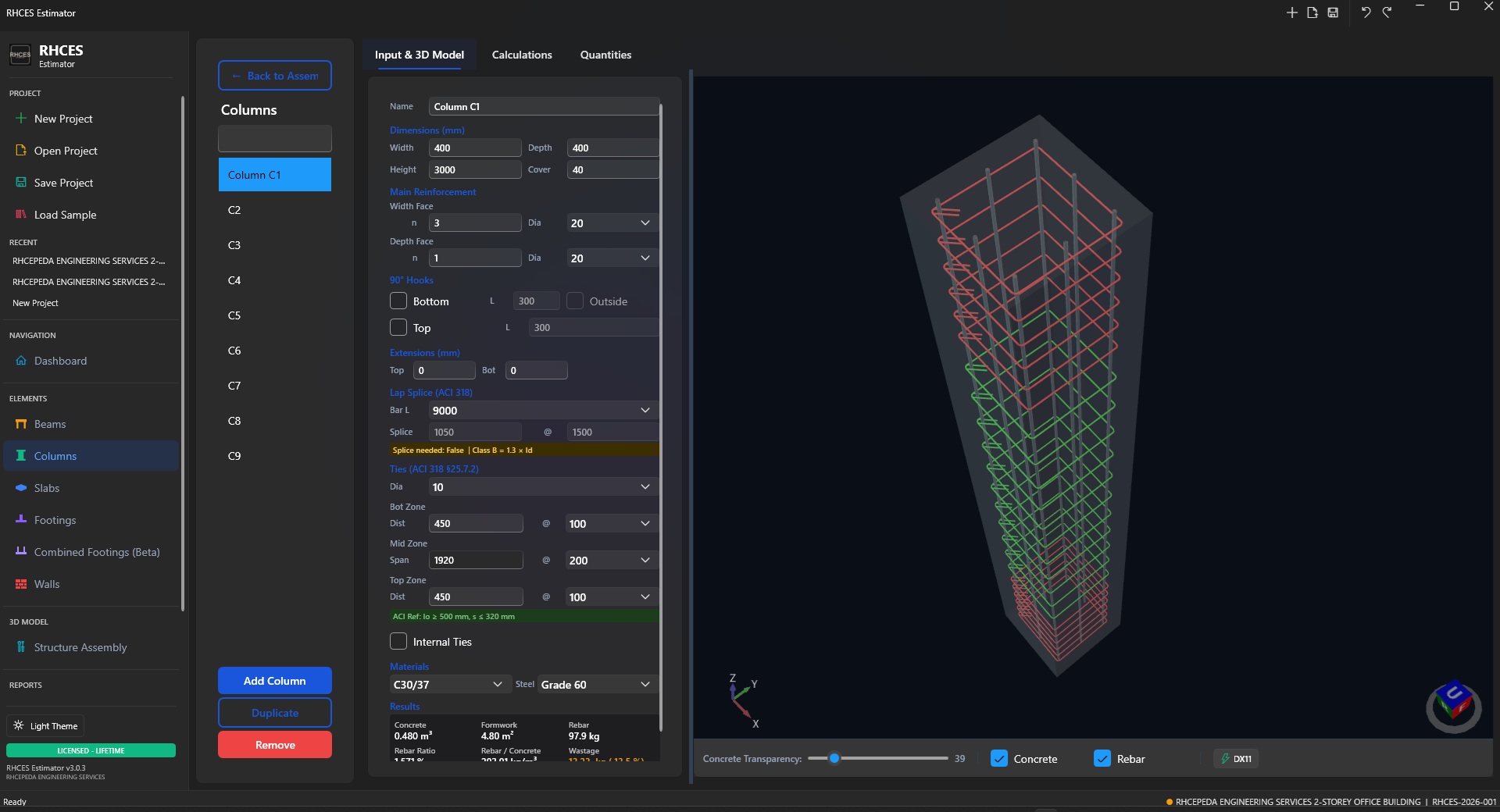Select column C5 in the list
This screenshot has width=1500, height=812.
point(275,315)
